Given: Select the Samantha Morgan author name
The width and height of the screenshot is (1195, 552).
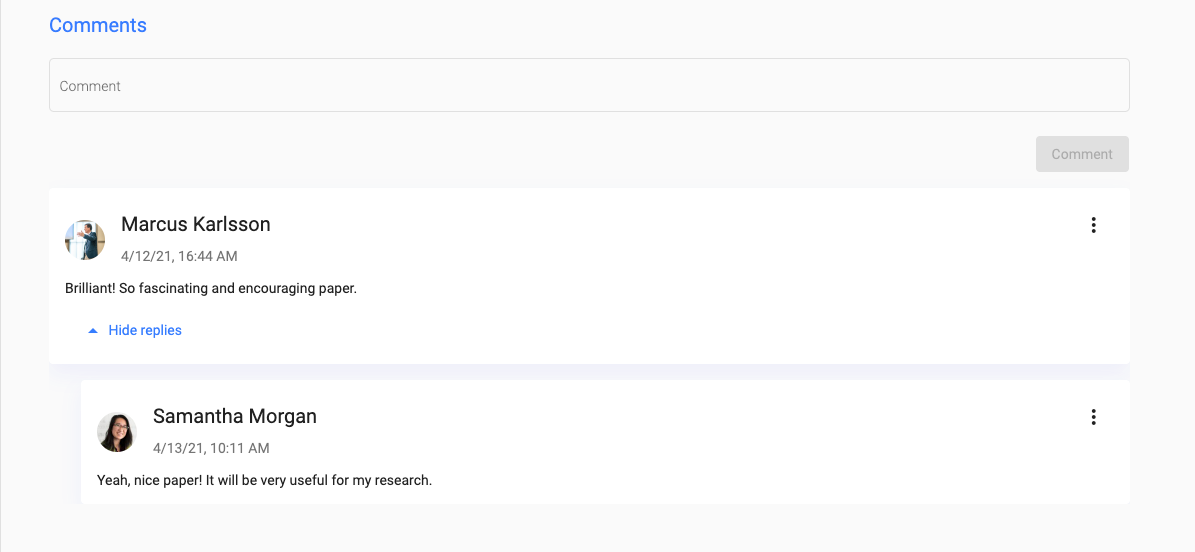Looking at the screenshot, I should coord(235,416).
